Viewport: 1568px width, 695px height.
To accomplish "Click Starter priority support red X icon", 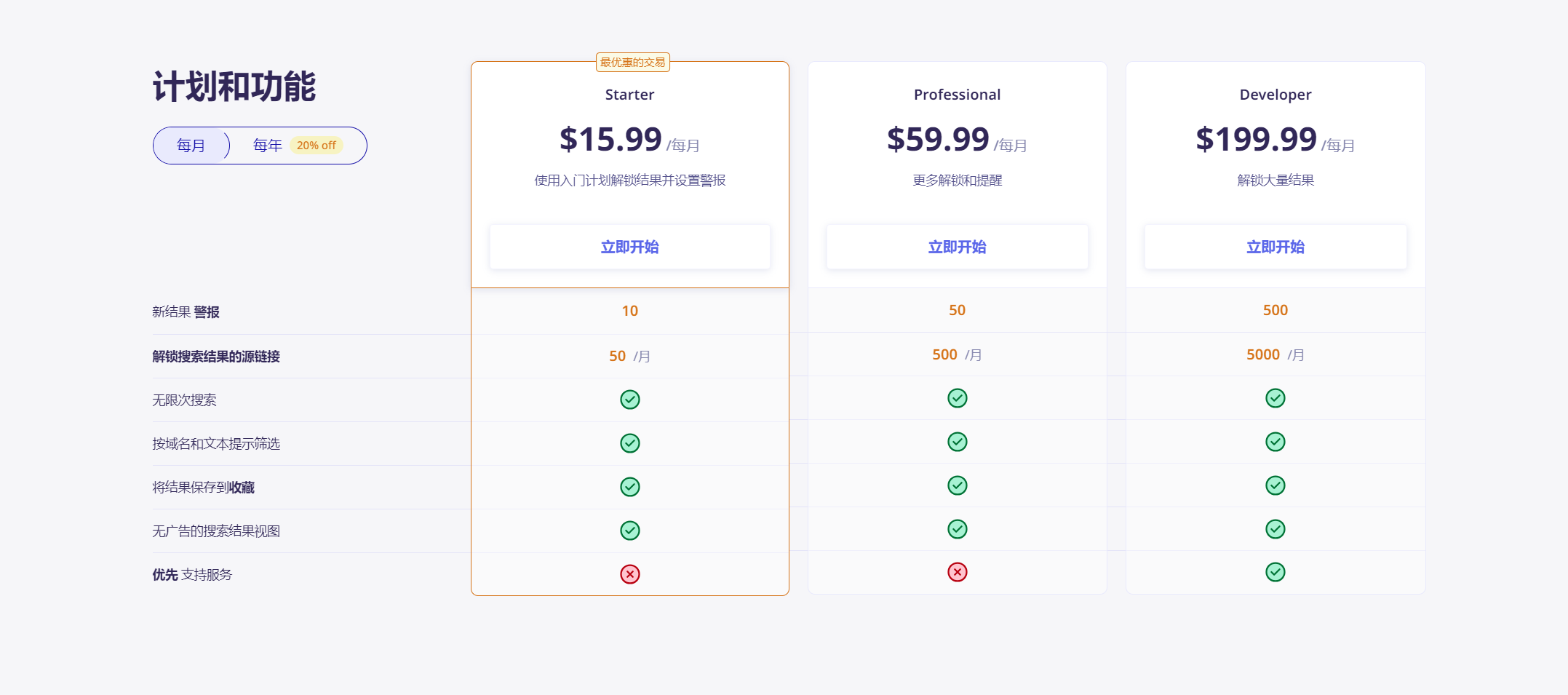I will [x=629, y=574].
